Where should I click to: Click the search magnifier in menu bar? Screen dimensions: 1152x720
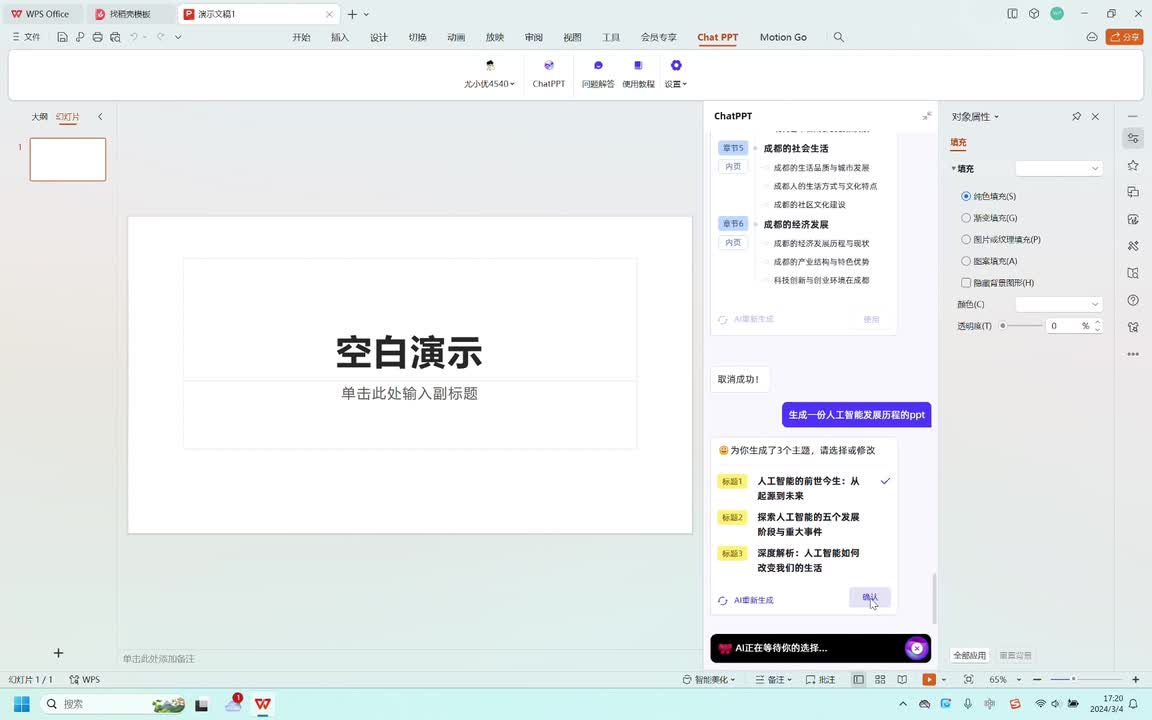pyautogui.click(x=839, y=37)
